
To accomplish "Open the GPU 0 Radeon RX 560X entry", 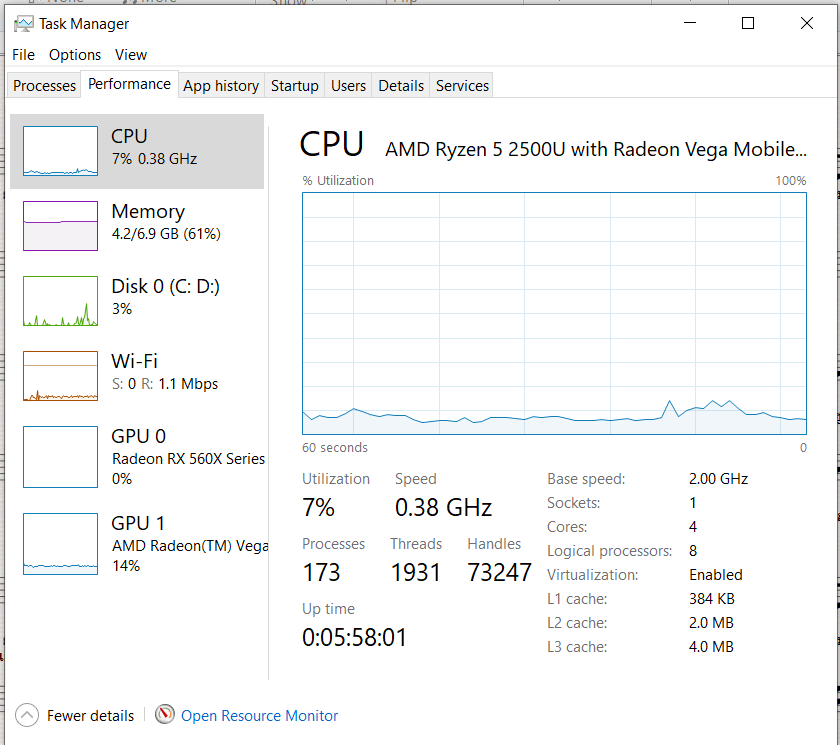I will [138, 457].
